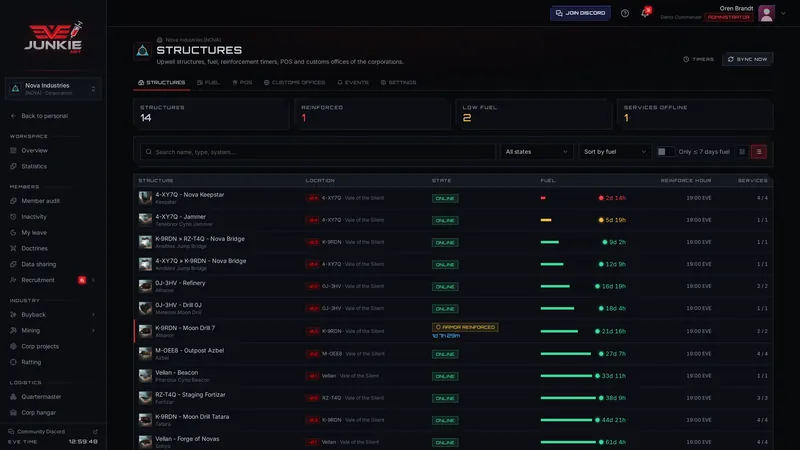Open the 4-XY7Q - Nova Keepstar row
800x450 pixels.
click(454, 198)
